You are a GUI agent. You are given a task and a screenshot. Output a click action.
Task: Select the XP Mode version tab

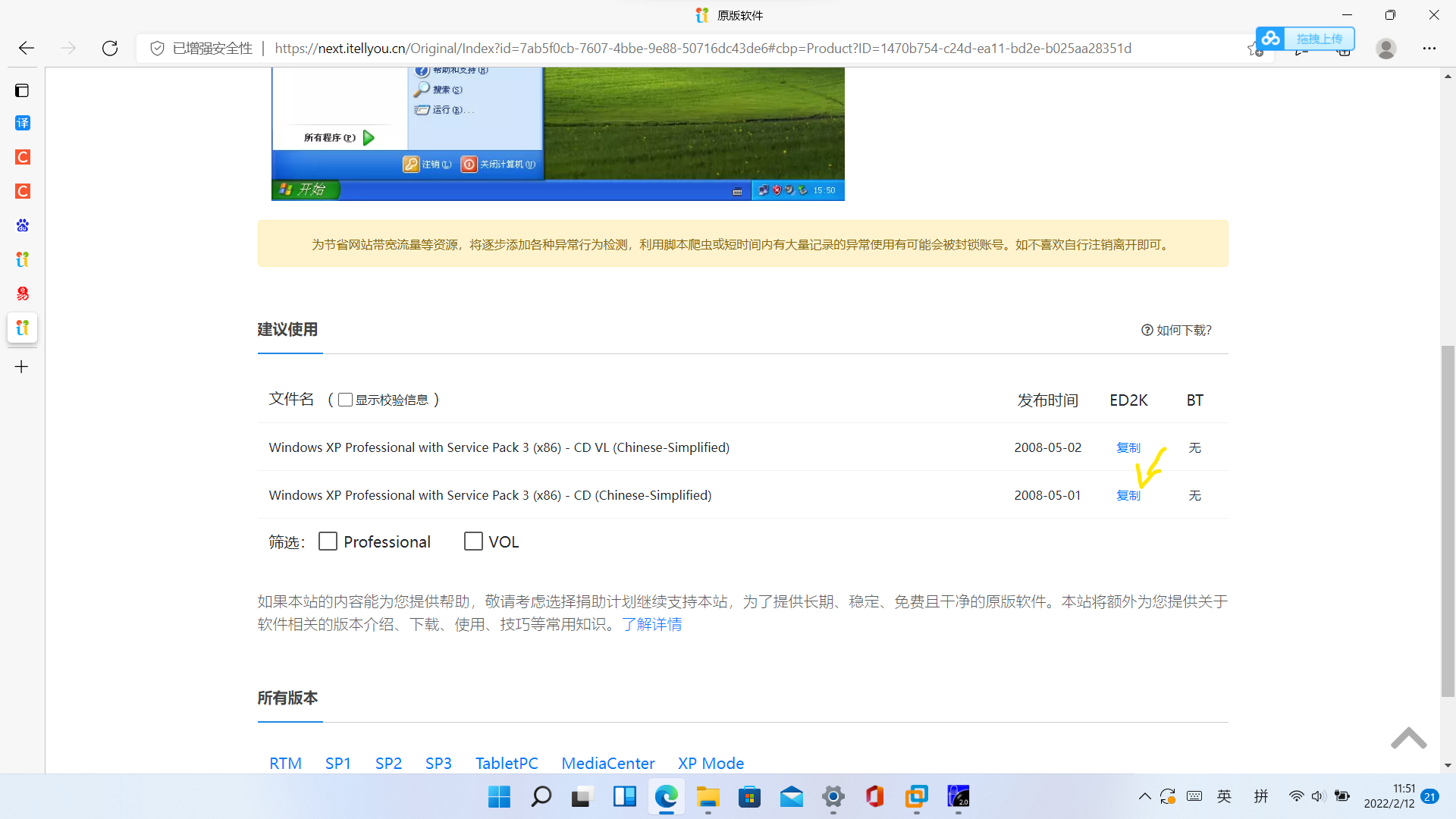pyautogui.click(x=711, y=763)
